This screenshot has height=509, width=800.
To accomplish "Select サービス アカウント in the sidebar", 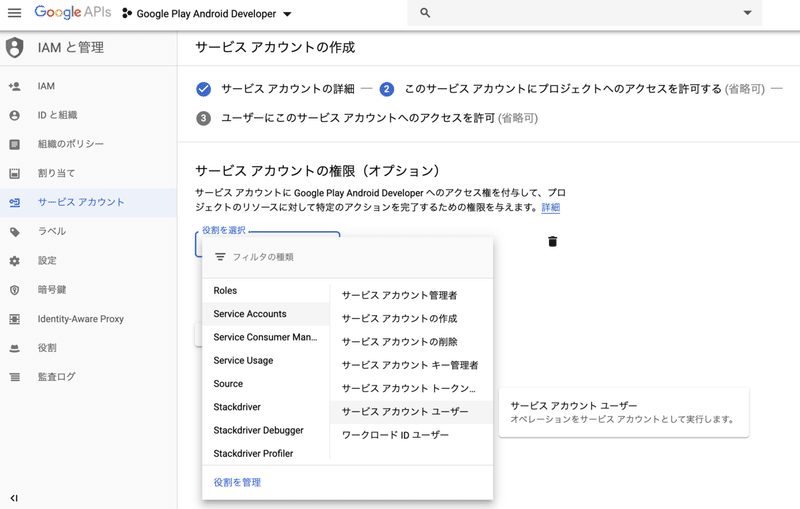I will pyautogui.click(x=88, y=202).
